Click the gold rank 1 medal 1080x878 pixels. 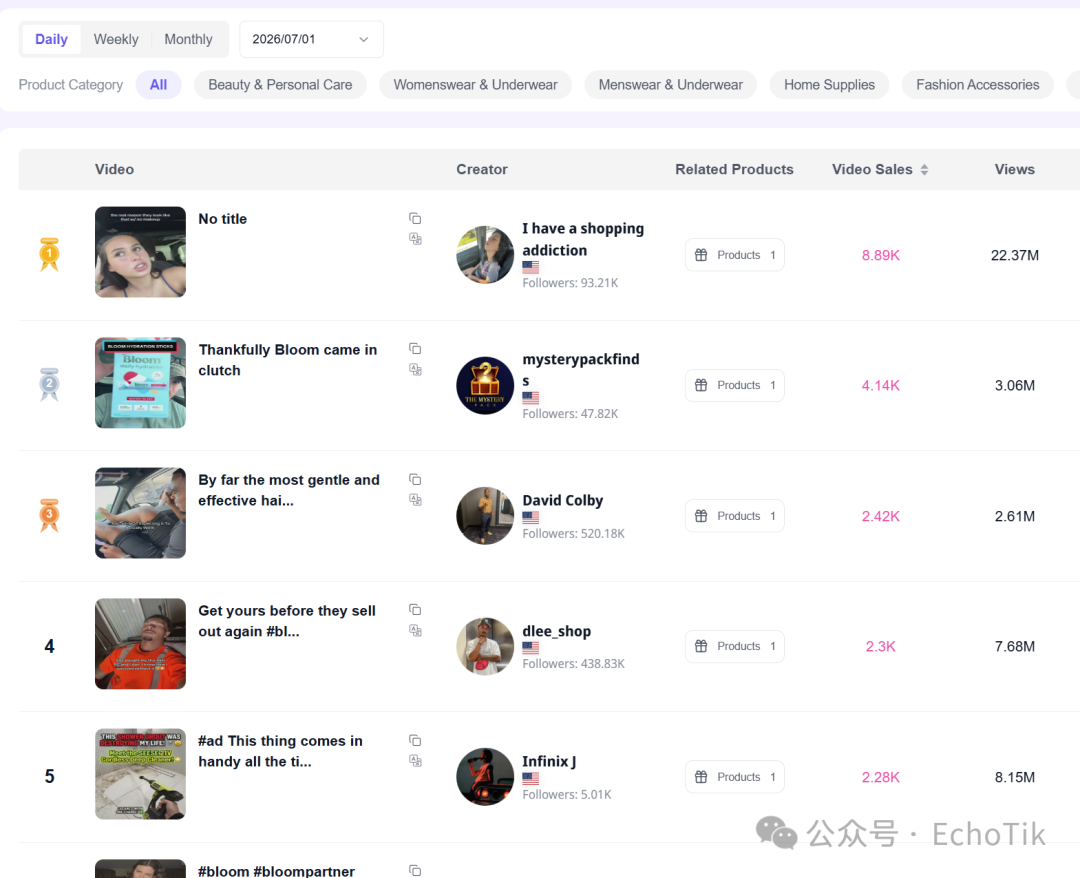tap(49, 254)
